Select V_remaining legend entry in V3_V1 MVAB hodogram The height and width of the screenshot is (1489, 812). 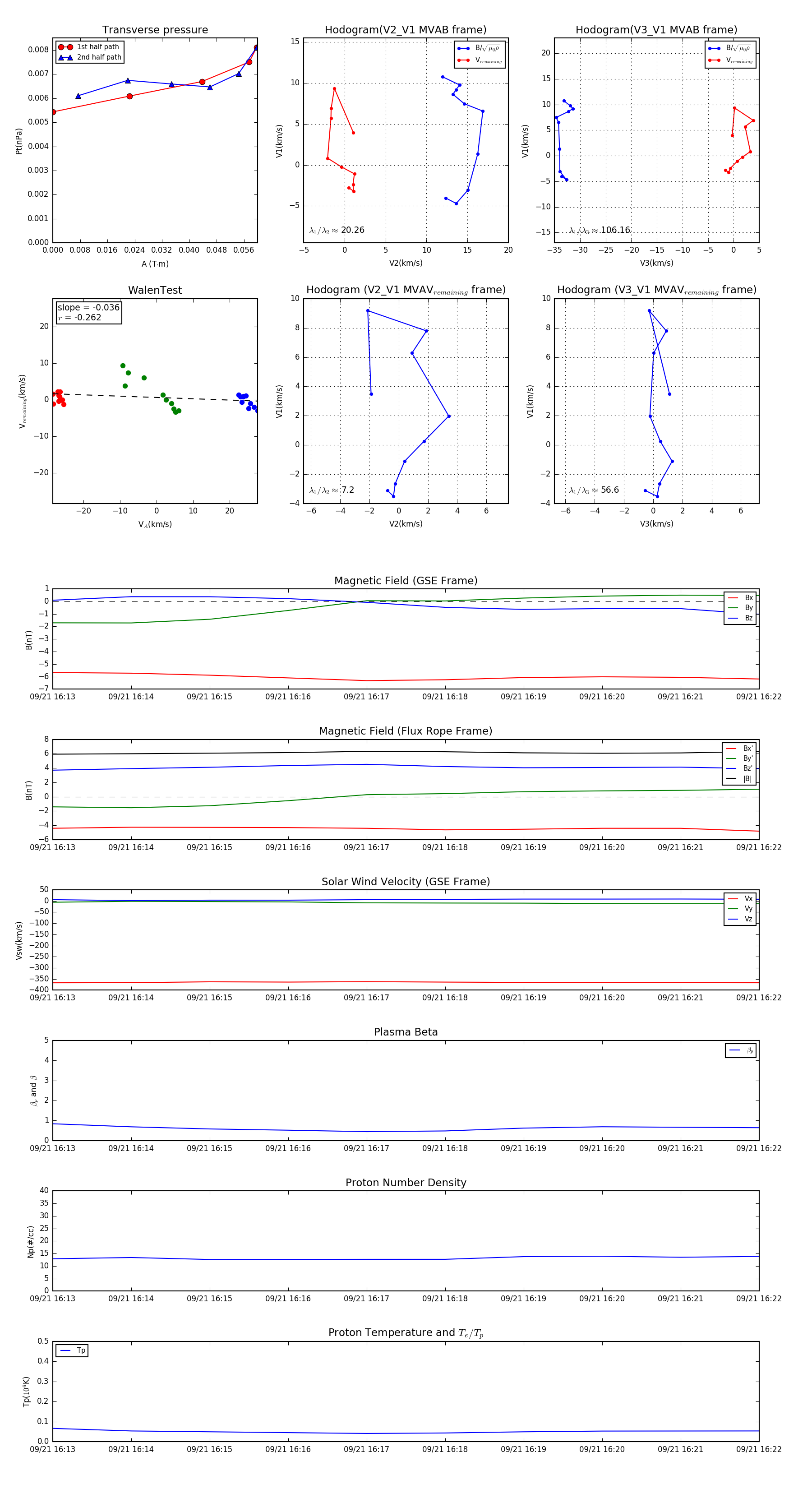(730, 60)
